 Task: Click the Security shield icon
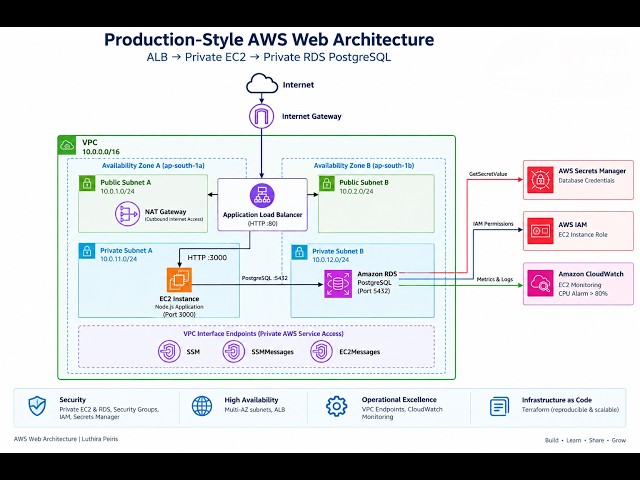37,406
